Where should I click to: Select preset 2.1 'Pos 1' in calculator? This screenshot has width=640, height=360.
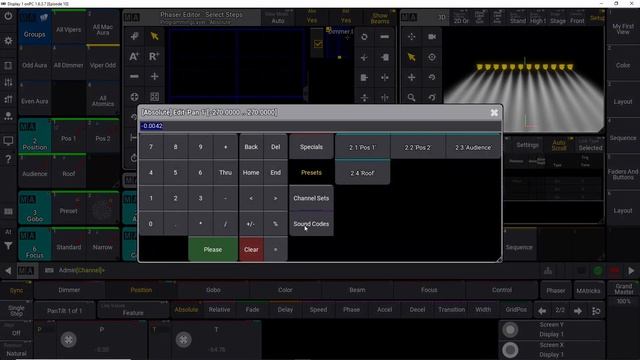pyautogui.click(x=362, y=147)
